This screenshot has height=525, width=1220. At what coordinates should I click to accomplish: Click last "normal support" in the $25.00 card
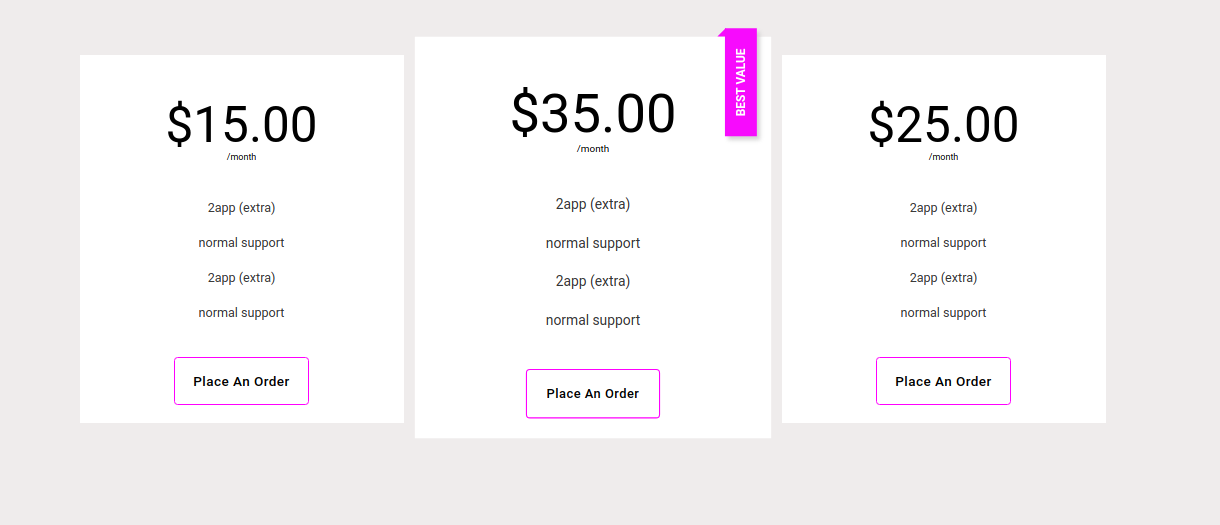click(943, 313)
